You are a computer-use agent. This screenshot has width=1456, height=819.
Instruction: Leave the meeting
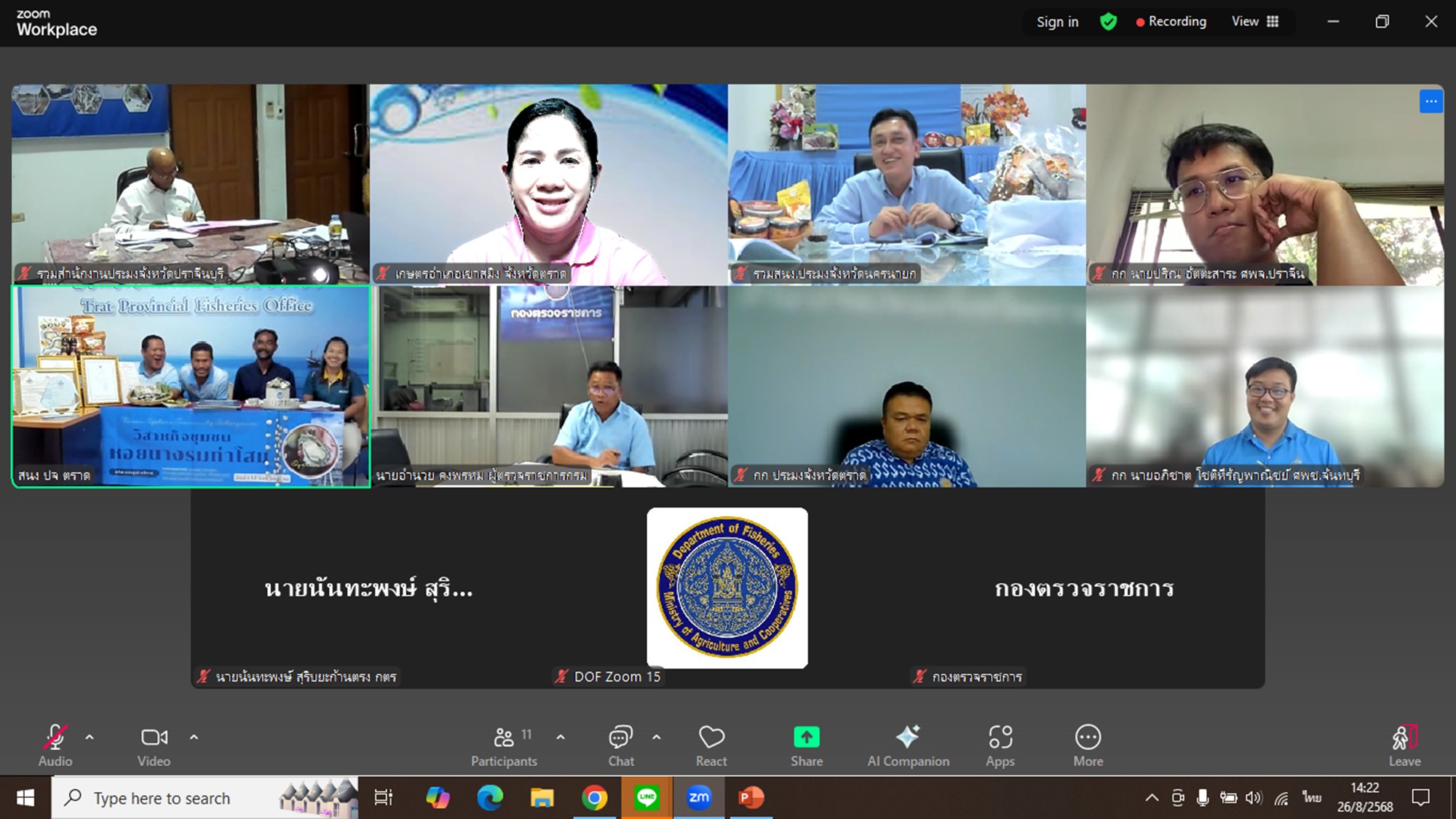(x=1404, y=745)
